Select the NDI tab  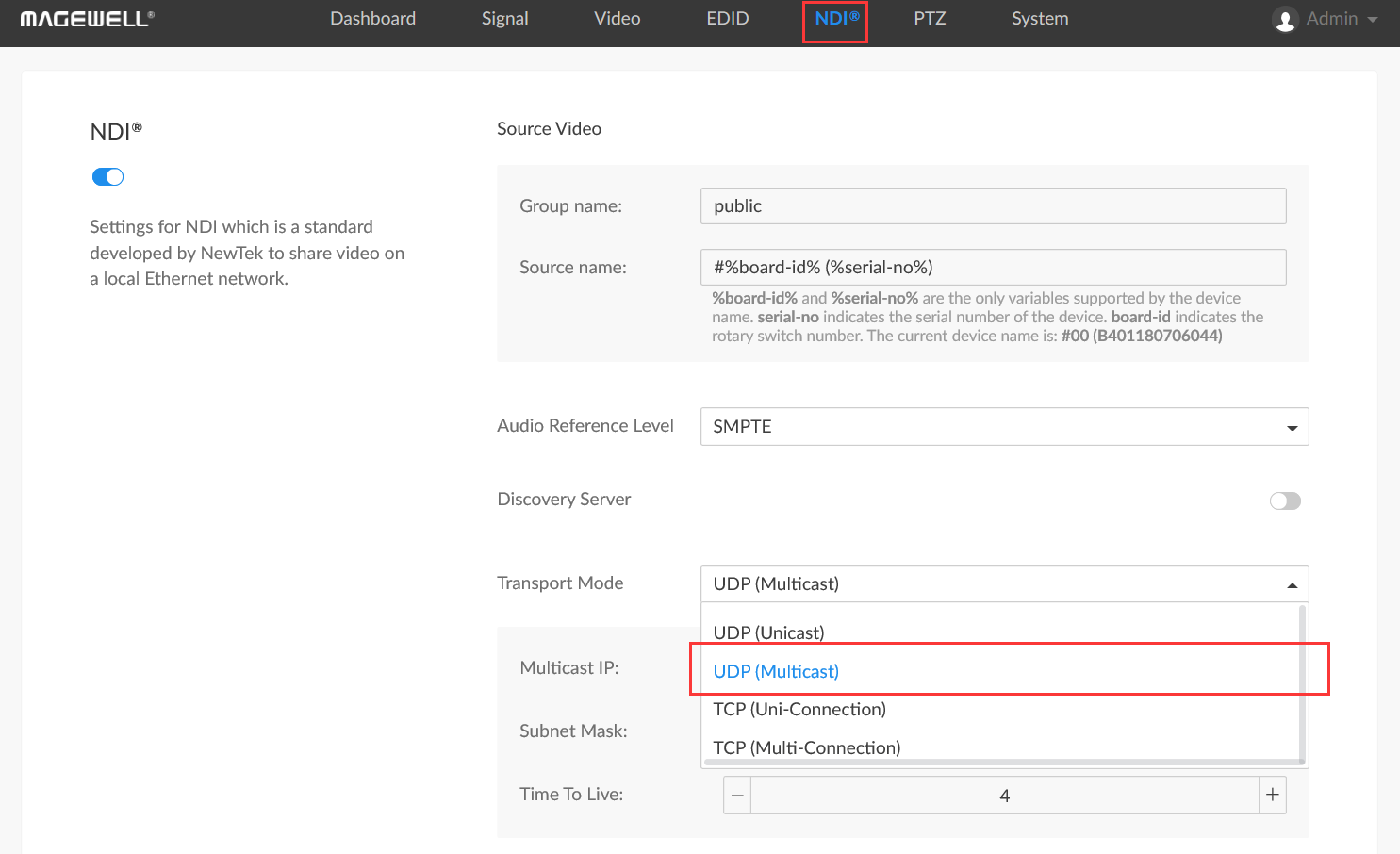coord(836,19)
